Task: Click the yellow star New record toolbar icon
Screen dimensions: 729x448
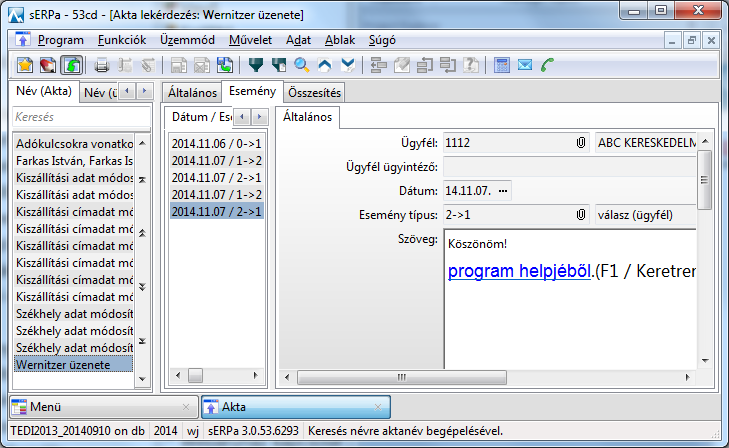Action: pyautogui.click(x=25, y=65)
